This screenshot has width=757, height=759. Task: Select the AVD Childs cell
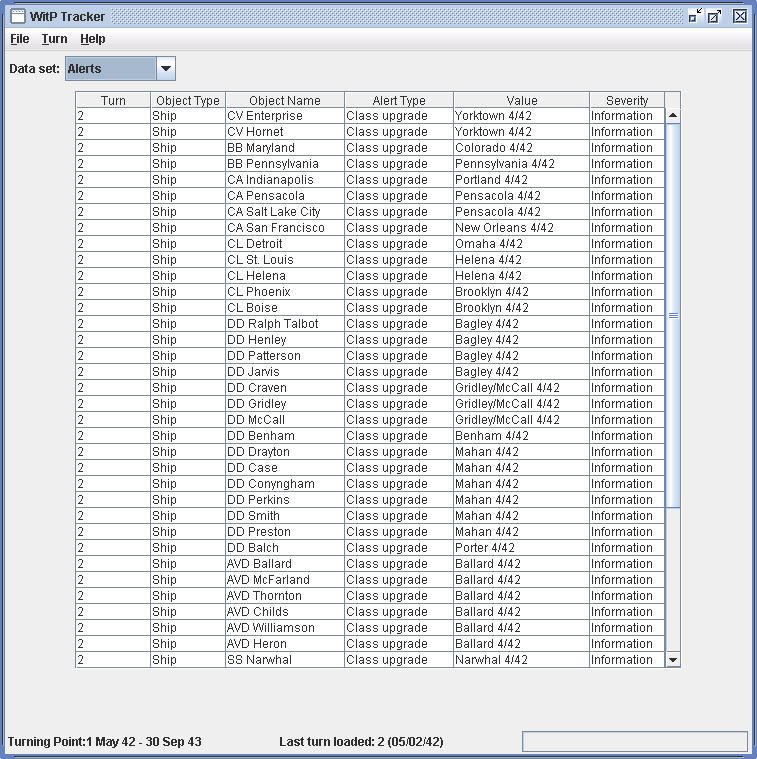285,611
